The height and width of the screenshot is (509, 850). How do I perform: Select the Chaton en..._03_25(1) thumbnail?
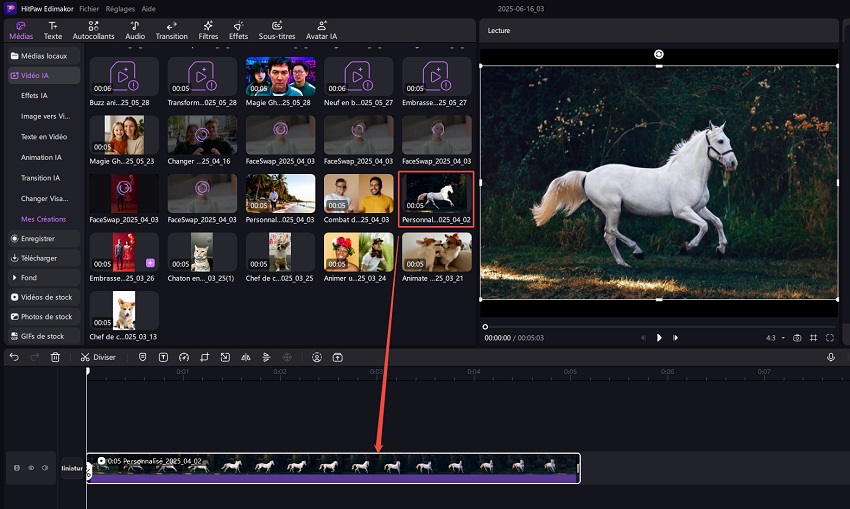click(x=202, y=252)
